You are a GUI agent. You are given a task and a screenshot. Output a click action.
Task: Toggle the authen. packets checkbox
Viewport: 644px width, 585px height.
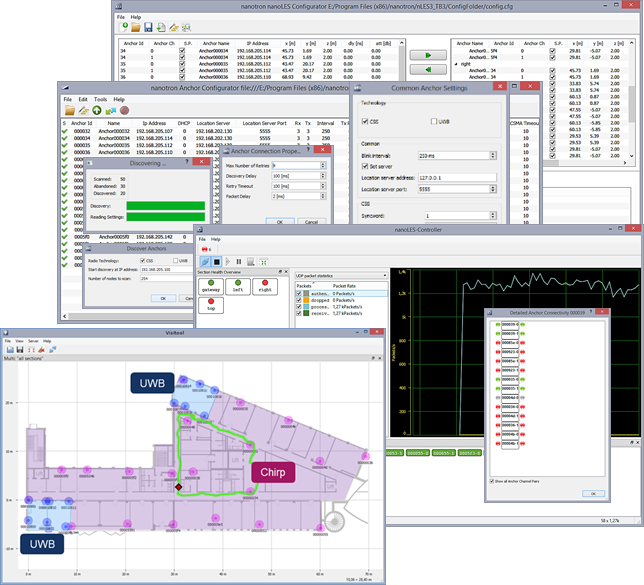[299, 294]
